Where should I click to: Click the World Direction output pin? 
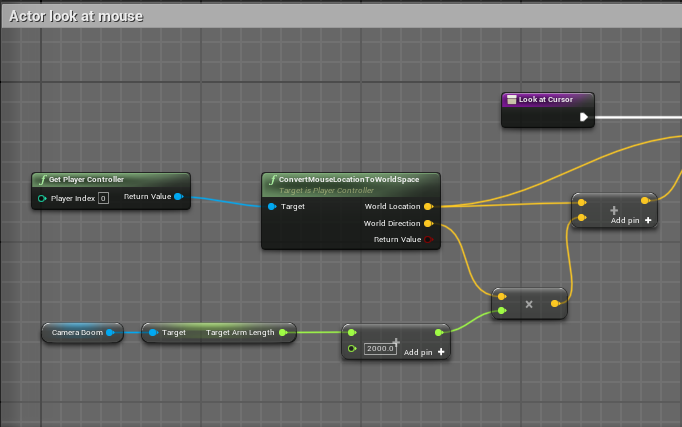[428, 223]
